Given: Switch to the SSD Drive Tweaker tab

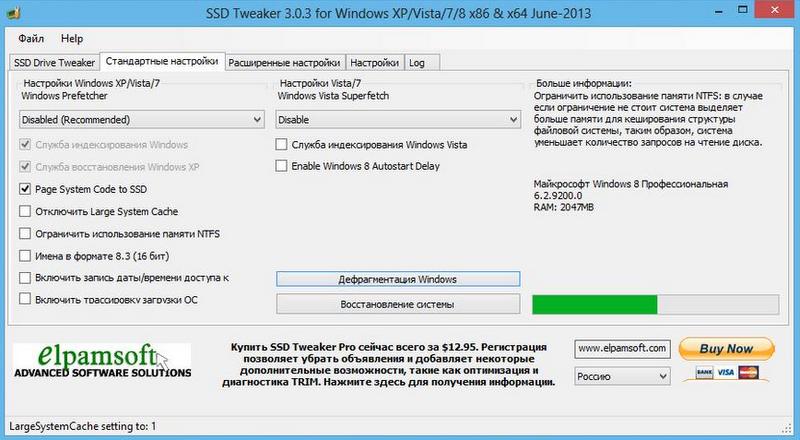Looking at the screenshot, I should [55, 63].
